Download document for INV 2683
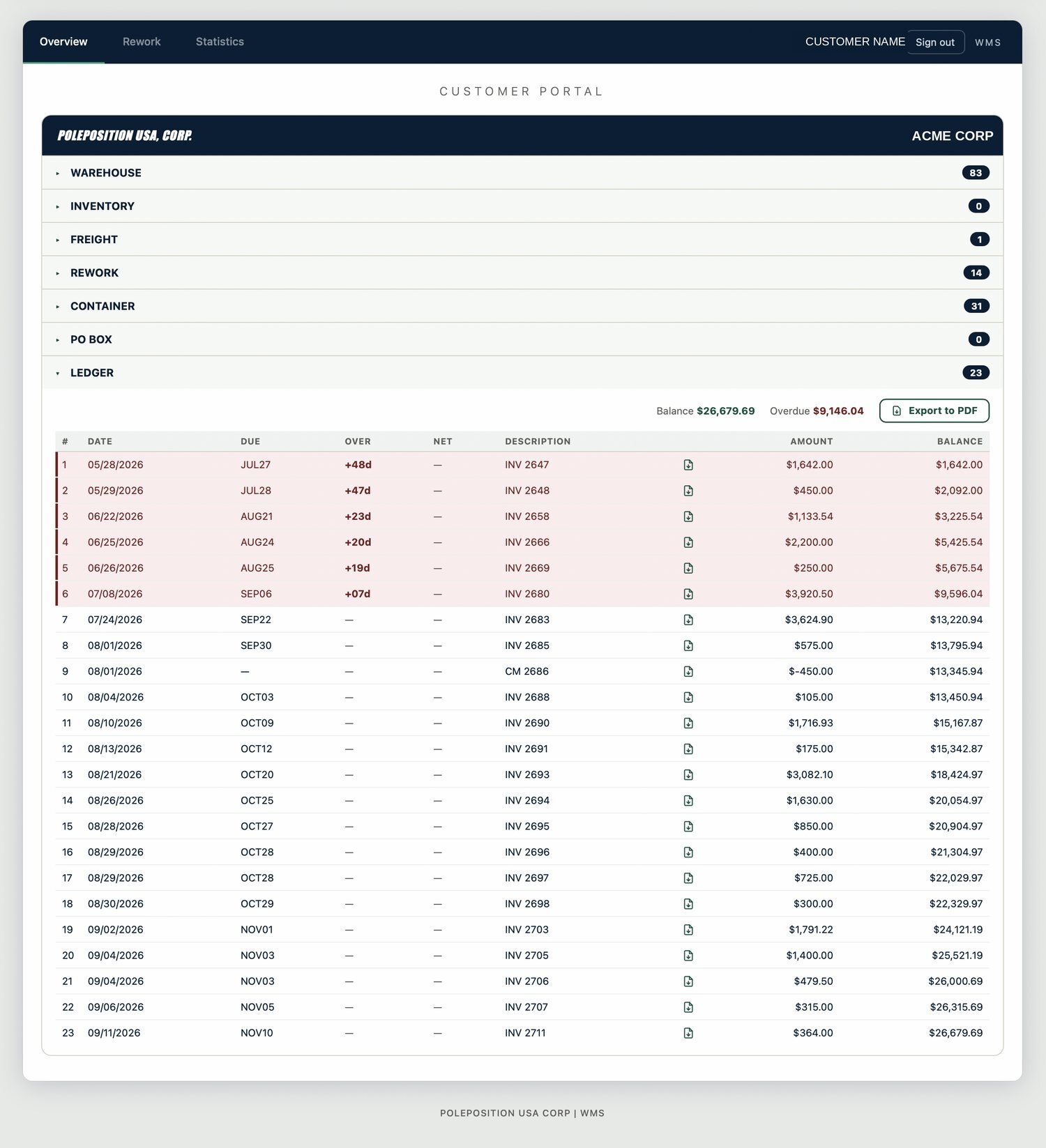The height and width of the screenshot is (1148, 1046). [688, 620]
